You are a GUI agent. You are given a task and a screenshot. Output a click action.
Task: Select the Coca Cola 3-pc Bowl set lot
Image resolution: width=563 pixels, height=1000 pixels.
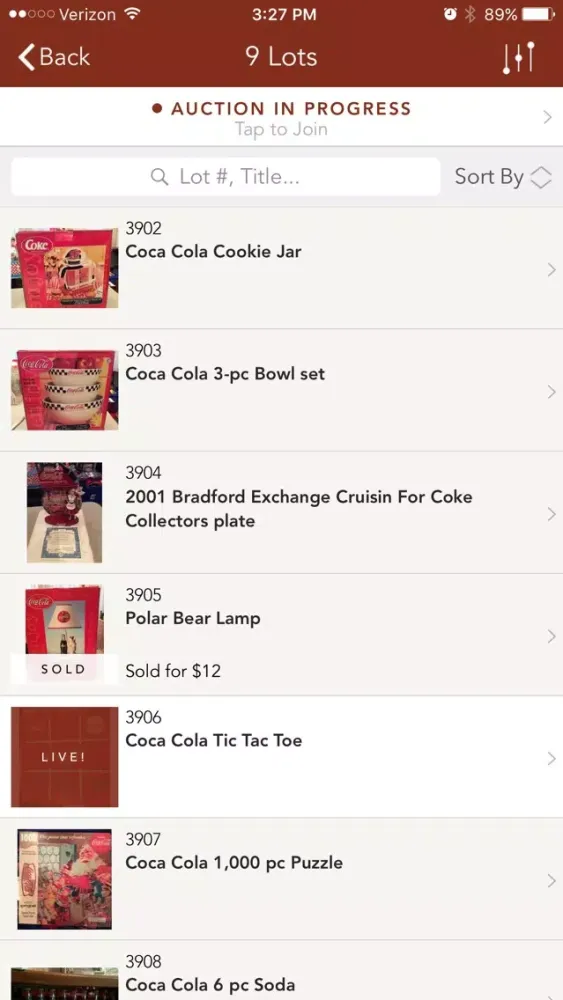[281, 390]
